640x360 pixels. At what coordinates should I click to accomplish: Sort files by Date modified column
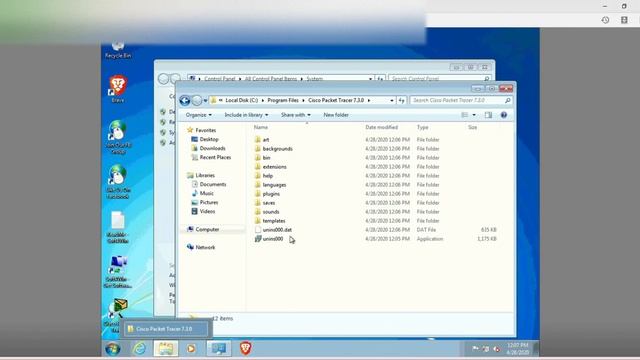(x=381, y=127)
